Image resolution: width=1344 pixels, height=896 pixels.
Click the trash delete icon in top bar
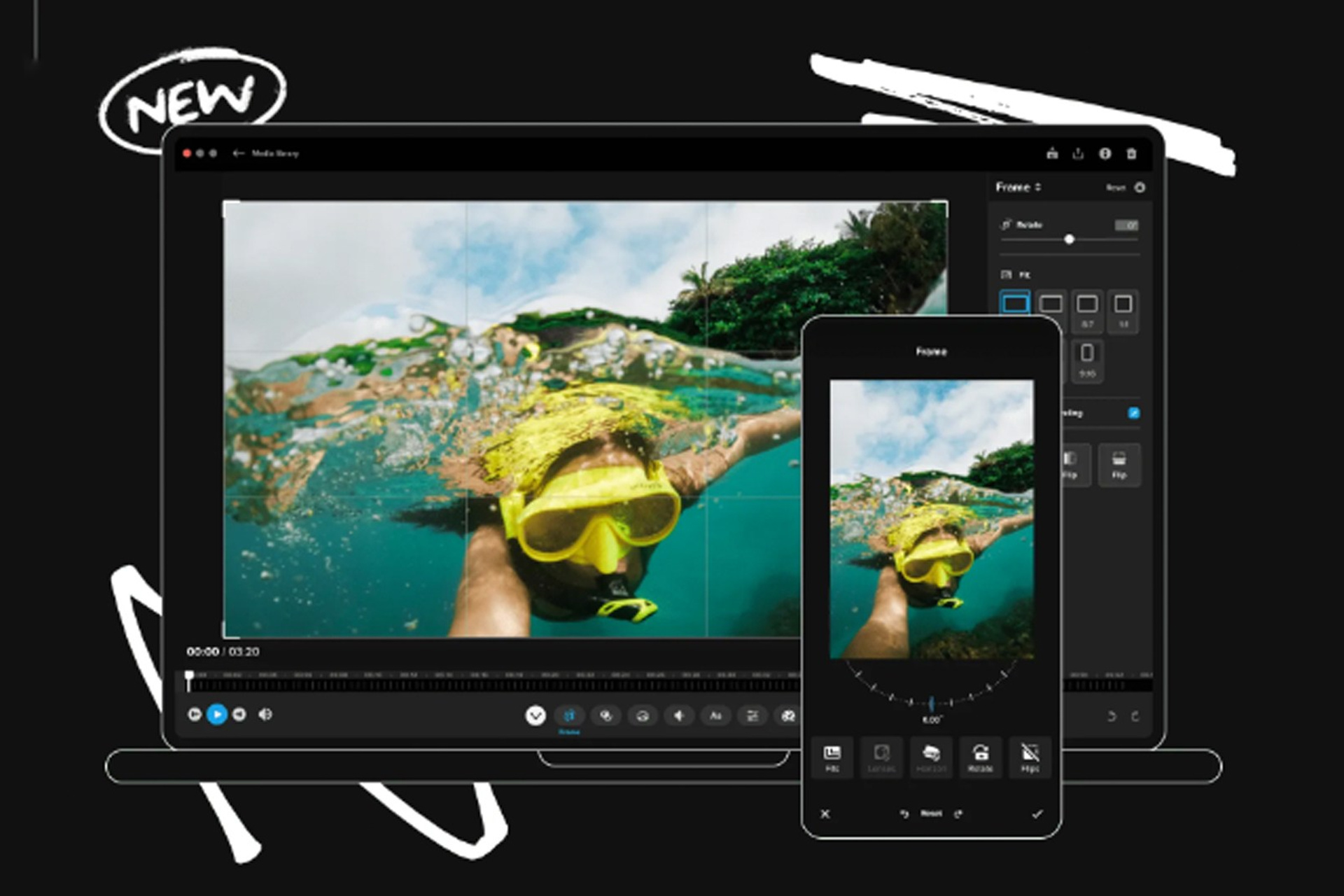pyautogui.click(x=1131, y=153)
